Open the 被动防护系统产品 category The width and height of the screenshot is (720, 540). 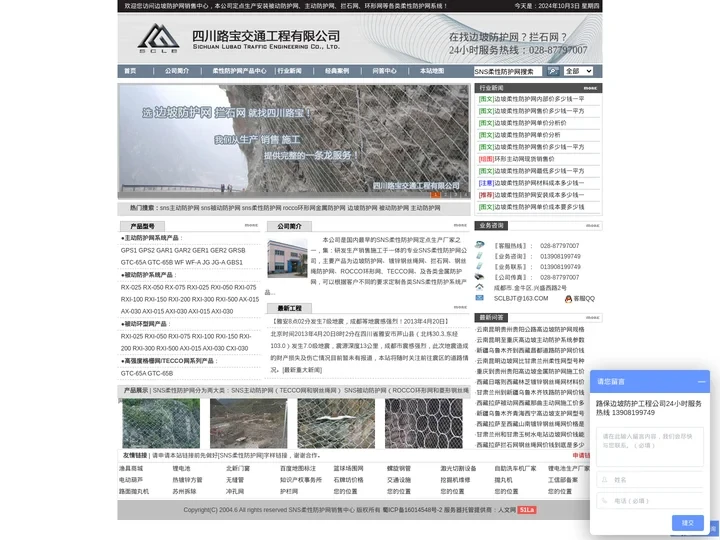(x=148, y=275)
